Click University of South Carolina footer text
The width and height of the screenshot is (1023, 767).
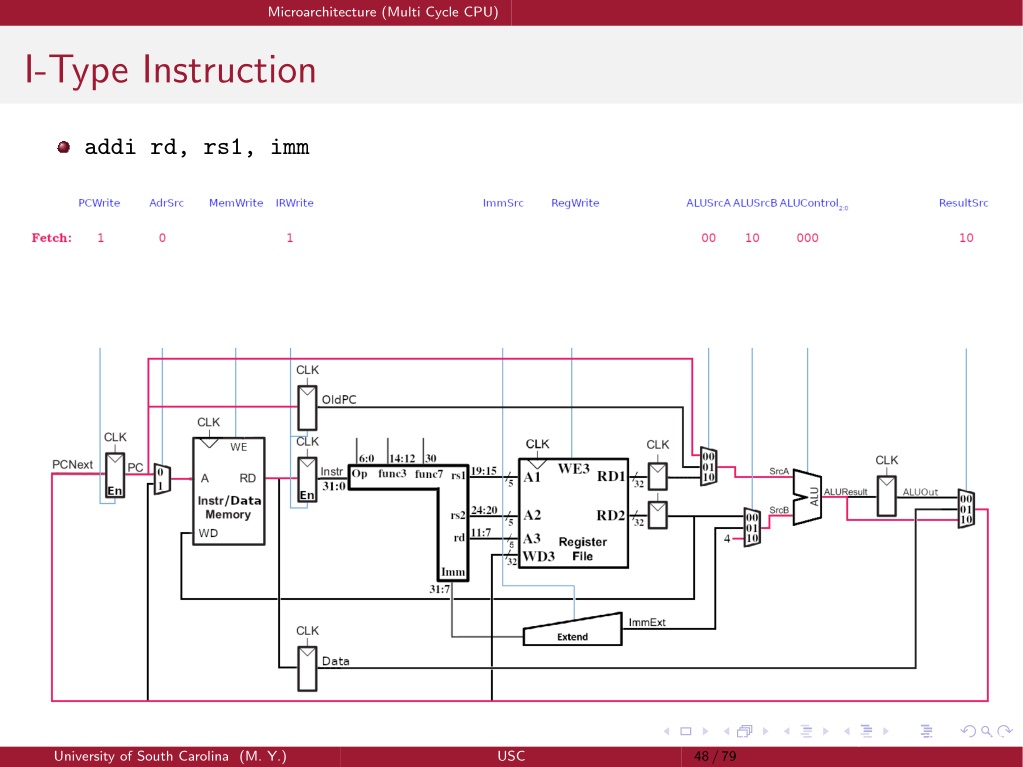[x=170, y=757]
